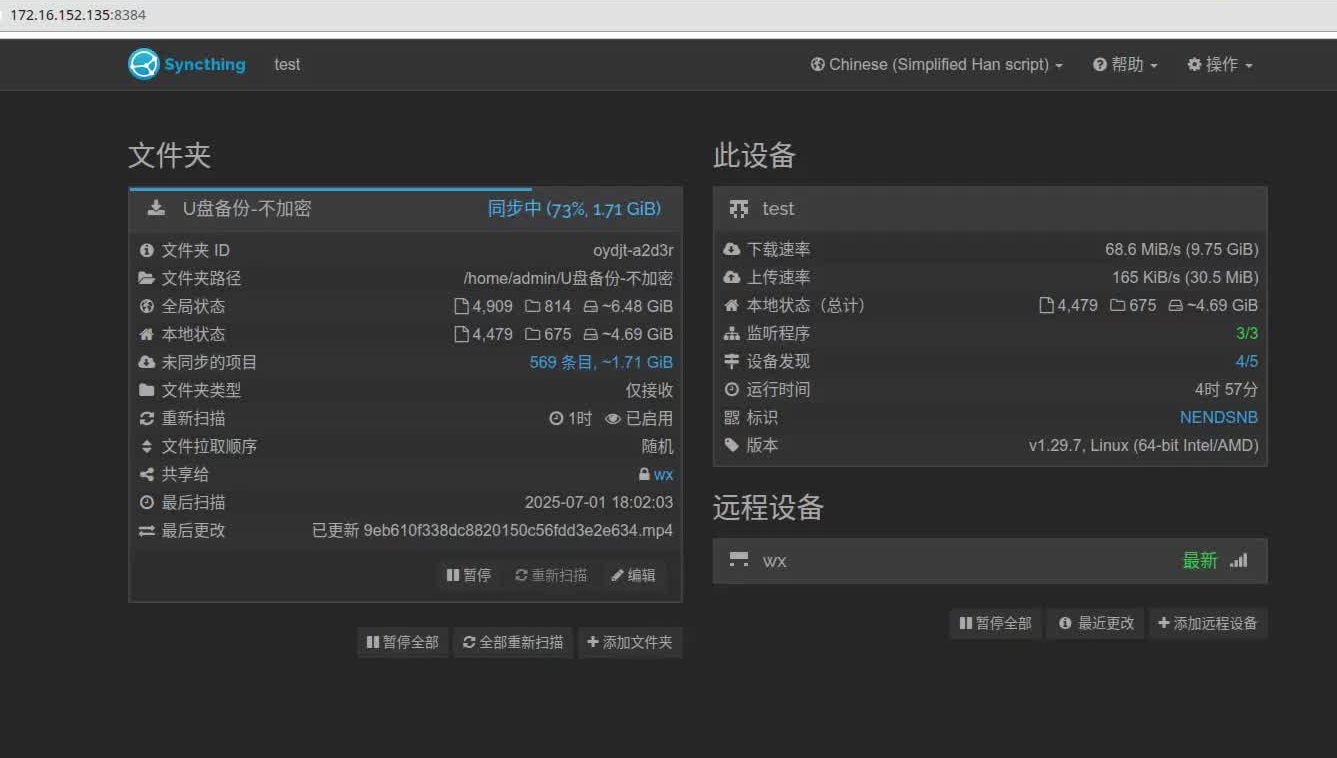Click the signpost icon next to 设备发现
The height and width of the screenshot is (758, 1337).
[732, 361]
